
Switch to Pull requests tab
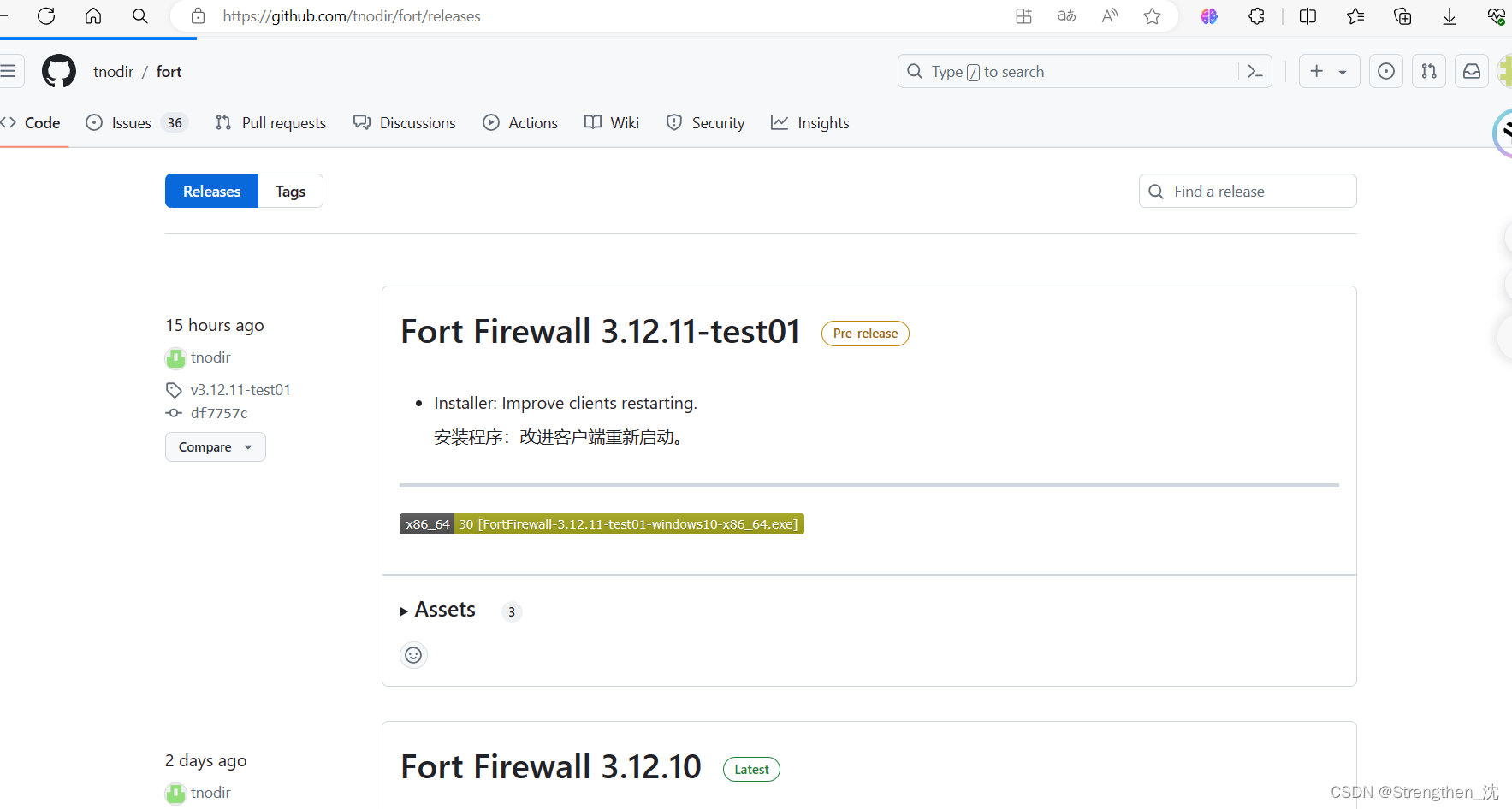click(x=270, y=123)
